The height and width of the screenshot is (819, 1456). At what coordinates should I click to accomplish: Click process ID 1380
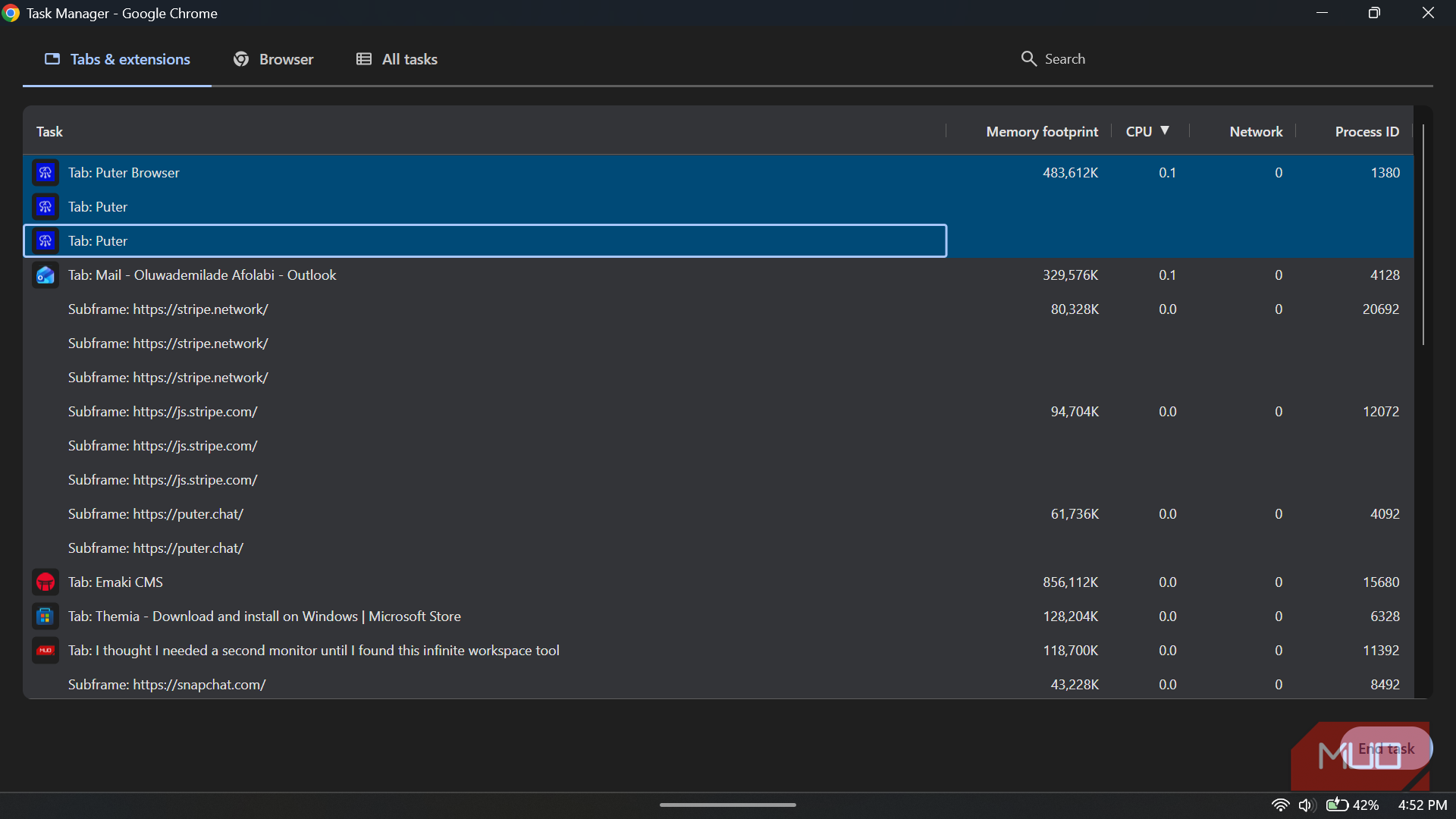point(1385,173)
